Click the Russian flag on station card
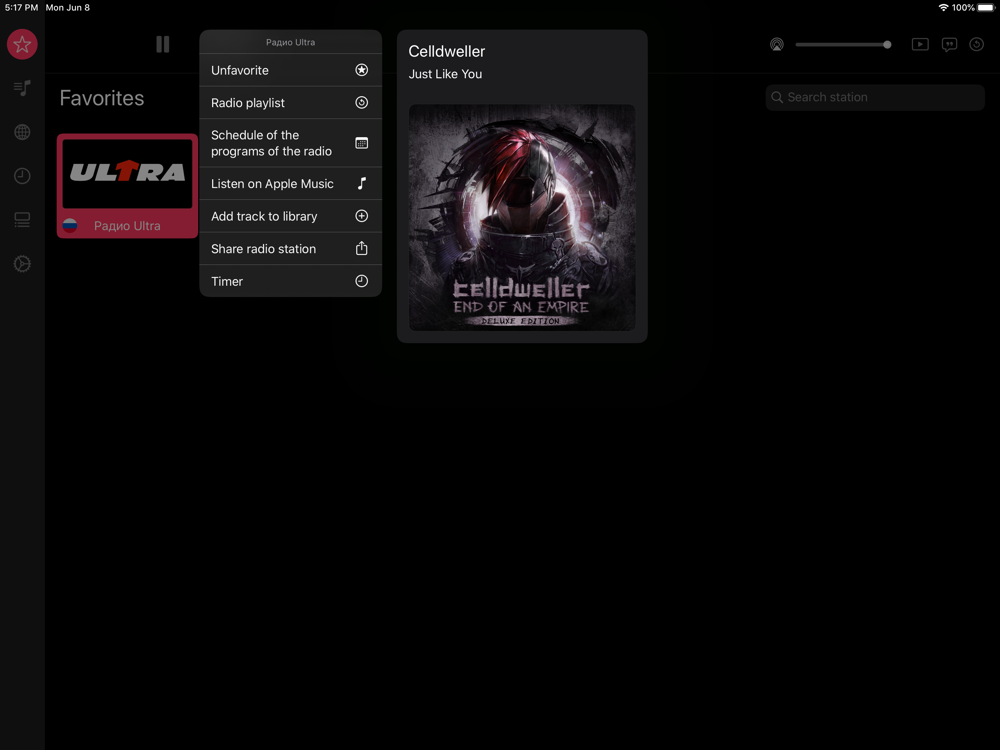 [x=70, y=225]
